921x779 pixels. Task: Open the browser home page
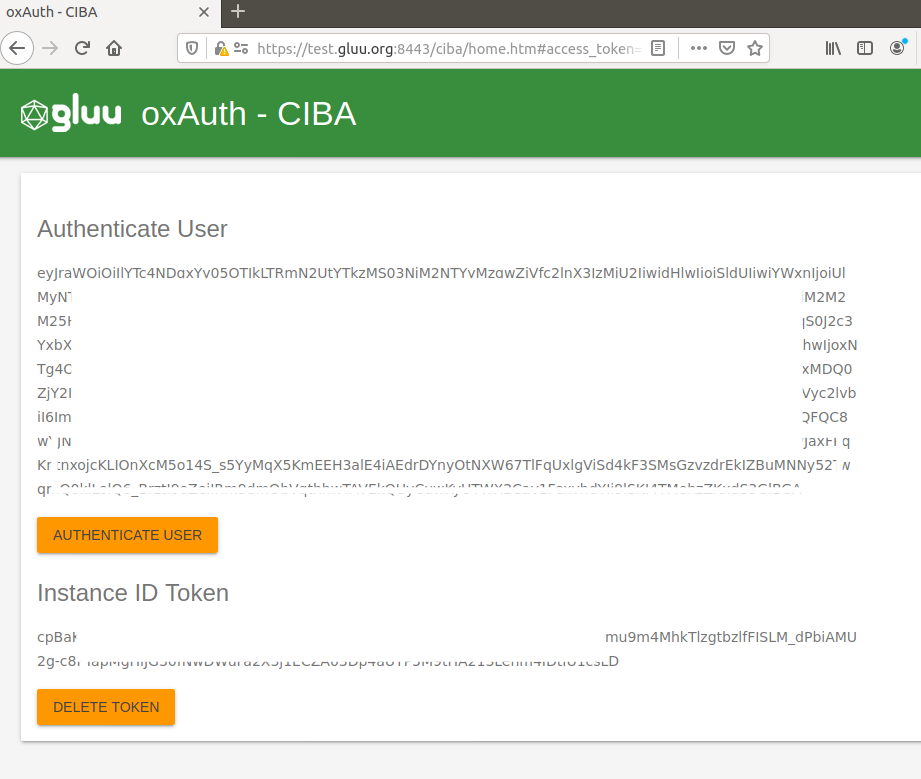coord(114,48)
